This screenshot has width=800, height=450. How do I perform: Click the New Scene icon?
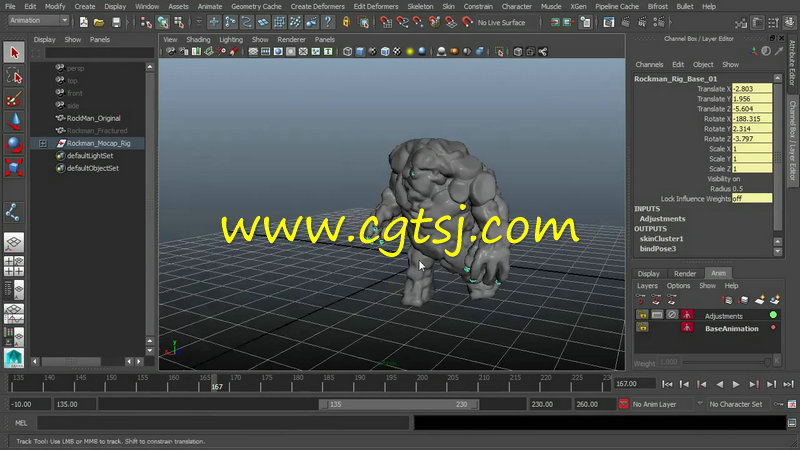pos(84,22)
